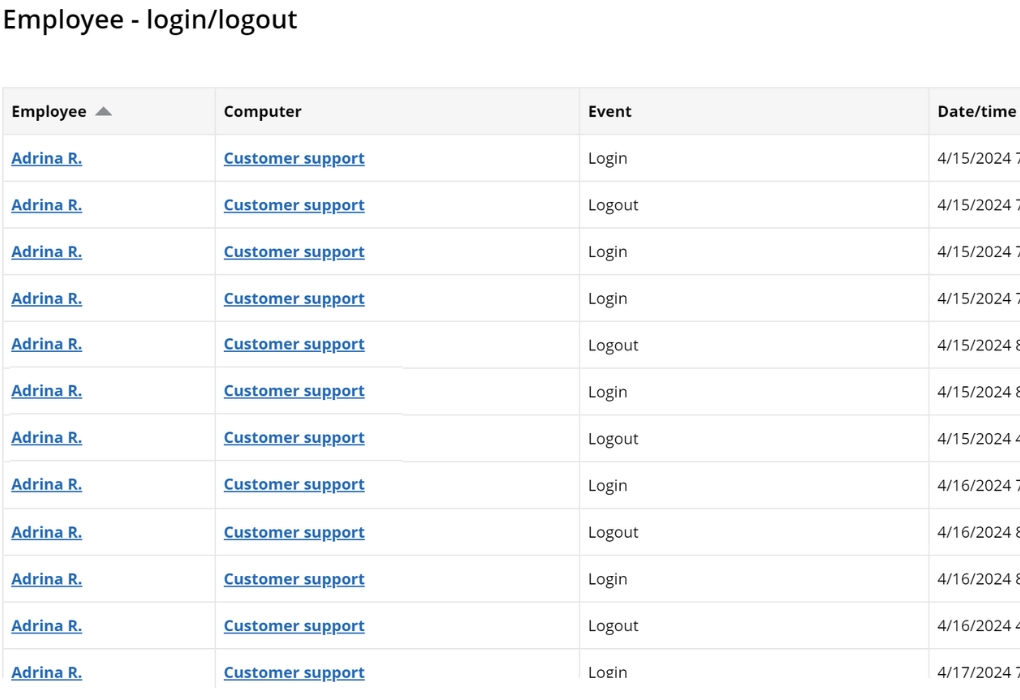Click Adrina R. on first 4/16/2024 row
Image resolution: width=1020 pixels, height=700 pixels.
click(x=46, y=485)
